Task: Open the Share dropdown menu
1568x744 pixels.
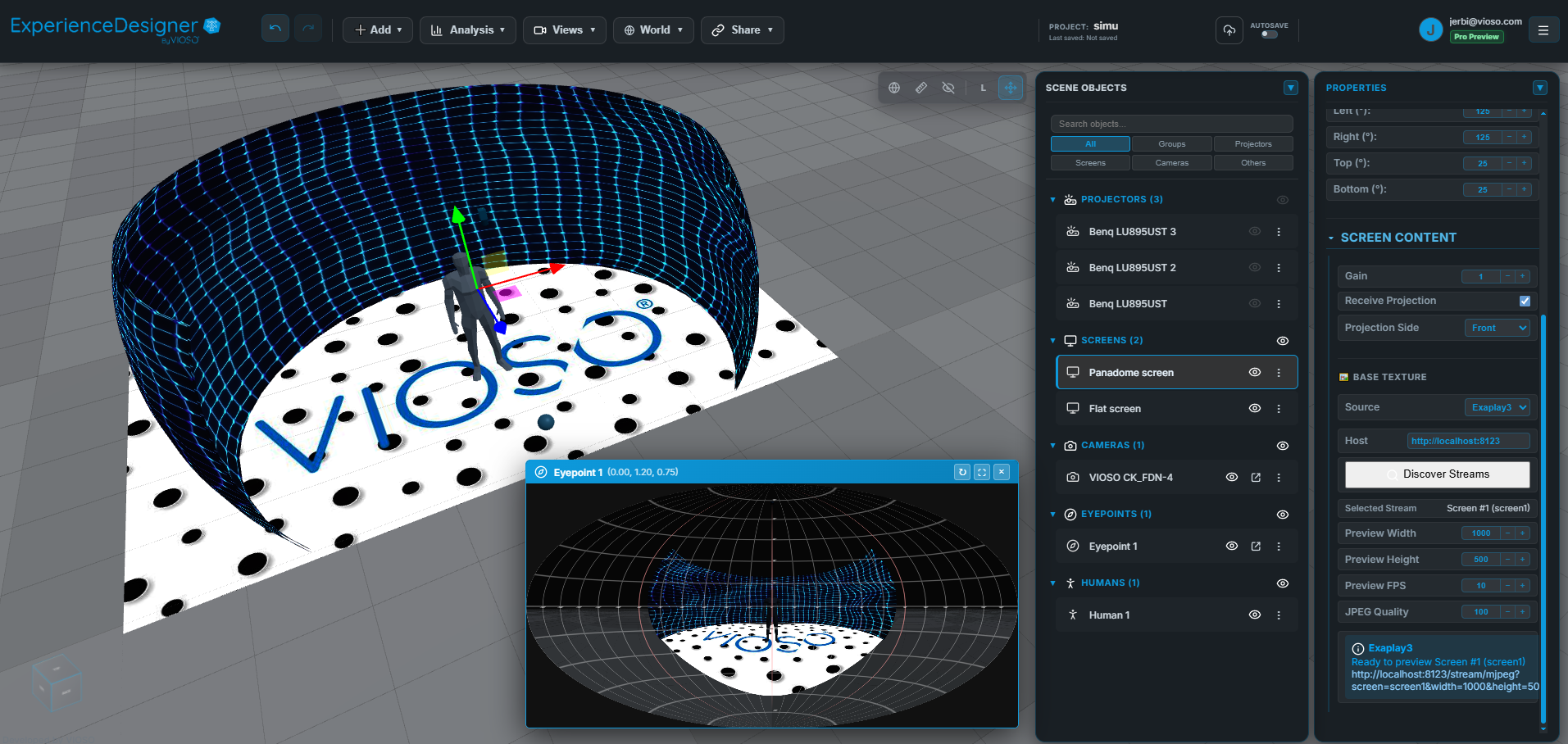Action: (743, 30)
